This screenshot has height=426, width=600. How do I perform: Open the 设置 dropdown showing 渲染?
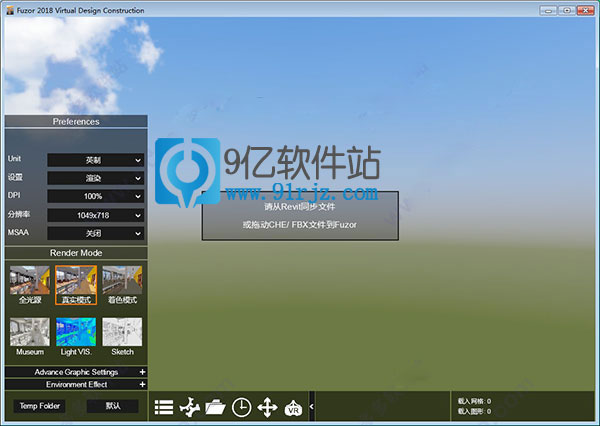95,178
